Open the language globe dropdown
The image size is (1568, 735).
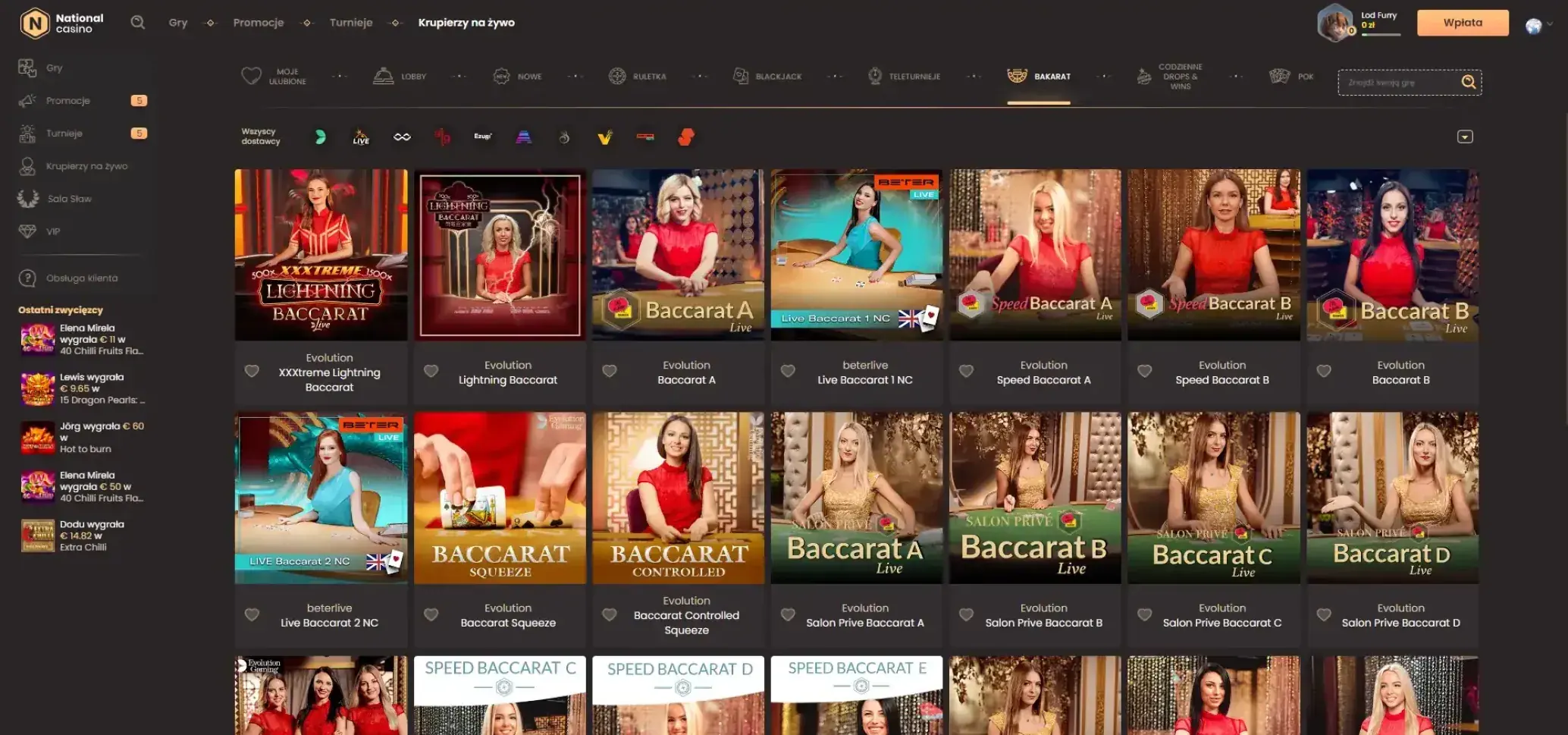pyautogui.click(x=1539, y=26)
